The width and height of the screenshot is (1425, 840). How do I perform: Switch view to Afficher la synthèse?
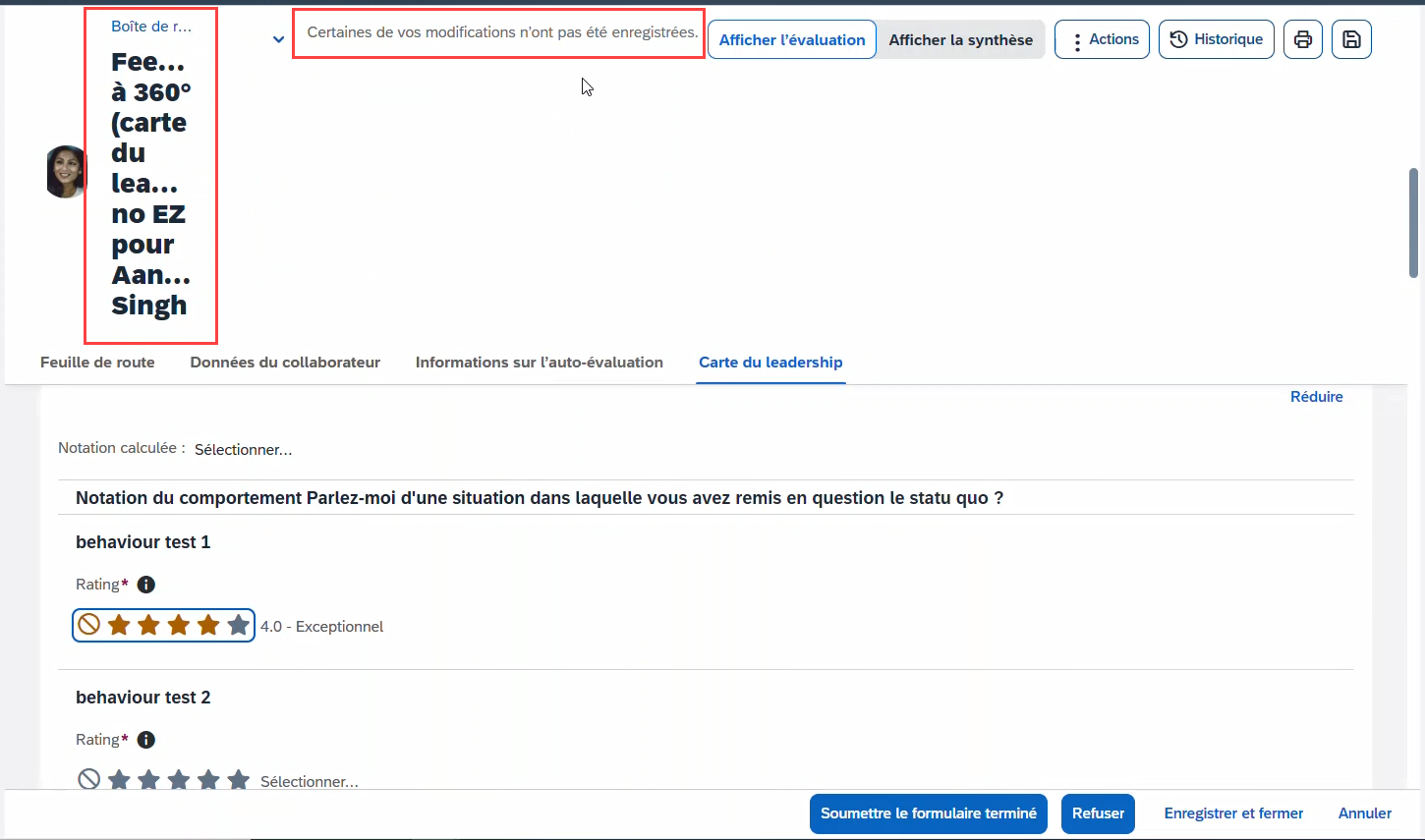[961, 39]
